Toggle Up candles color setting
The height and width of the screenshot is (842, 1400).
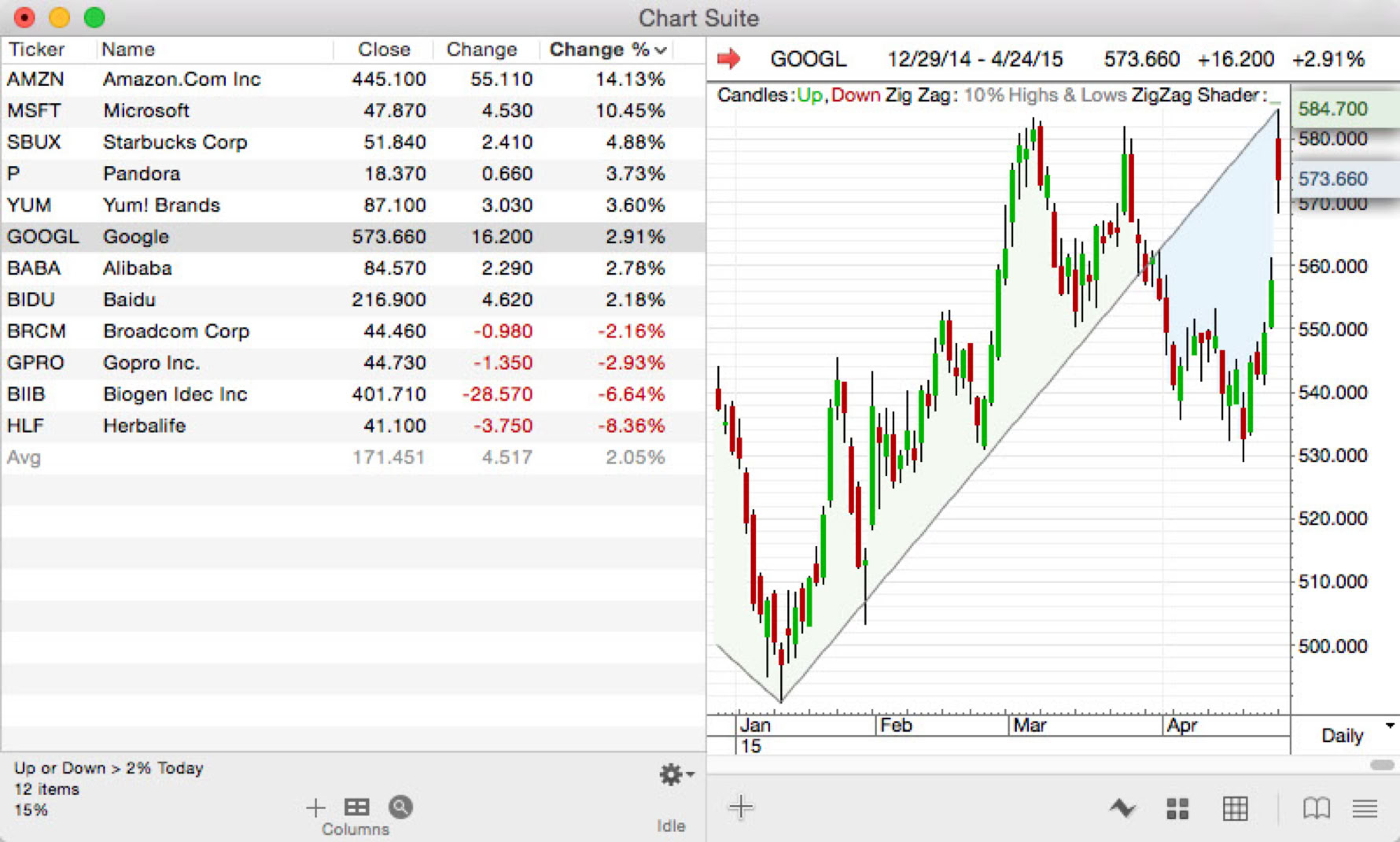pyautogui.click(x=809, y=94)
